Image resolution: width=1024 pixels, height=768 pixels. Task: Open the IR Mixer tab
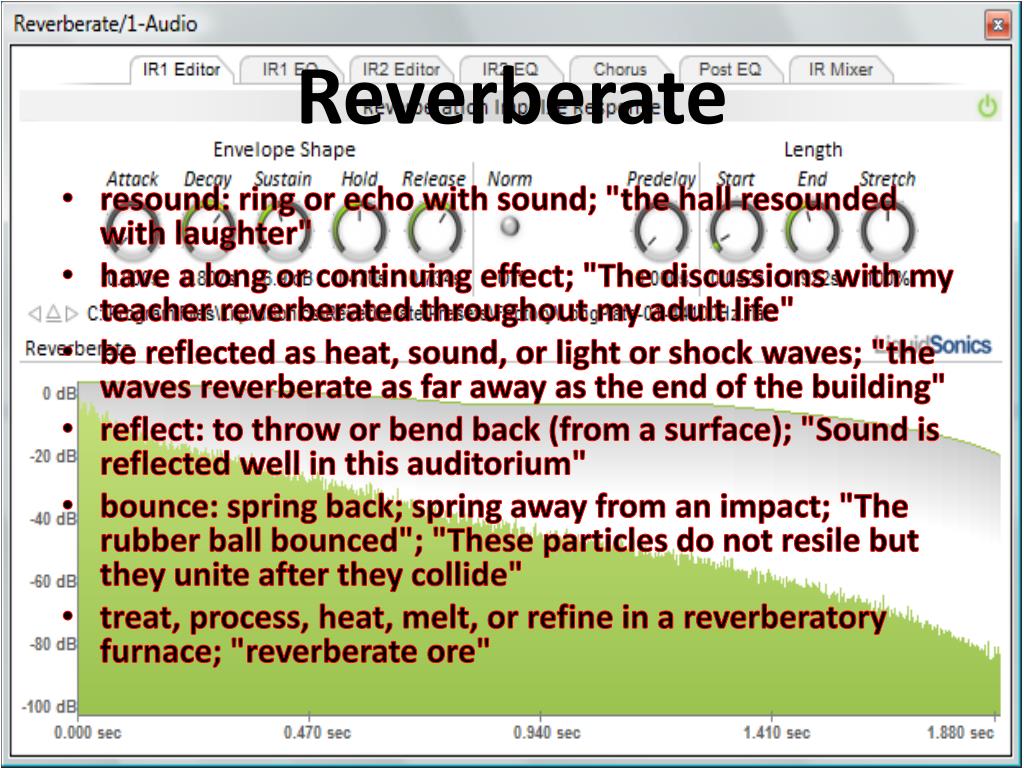tap(840, 69)
